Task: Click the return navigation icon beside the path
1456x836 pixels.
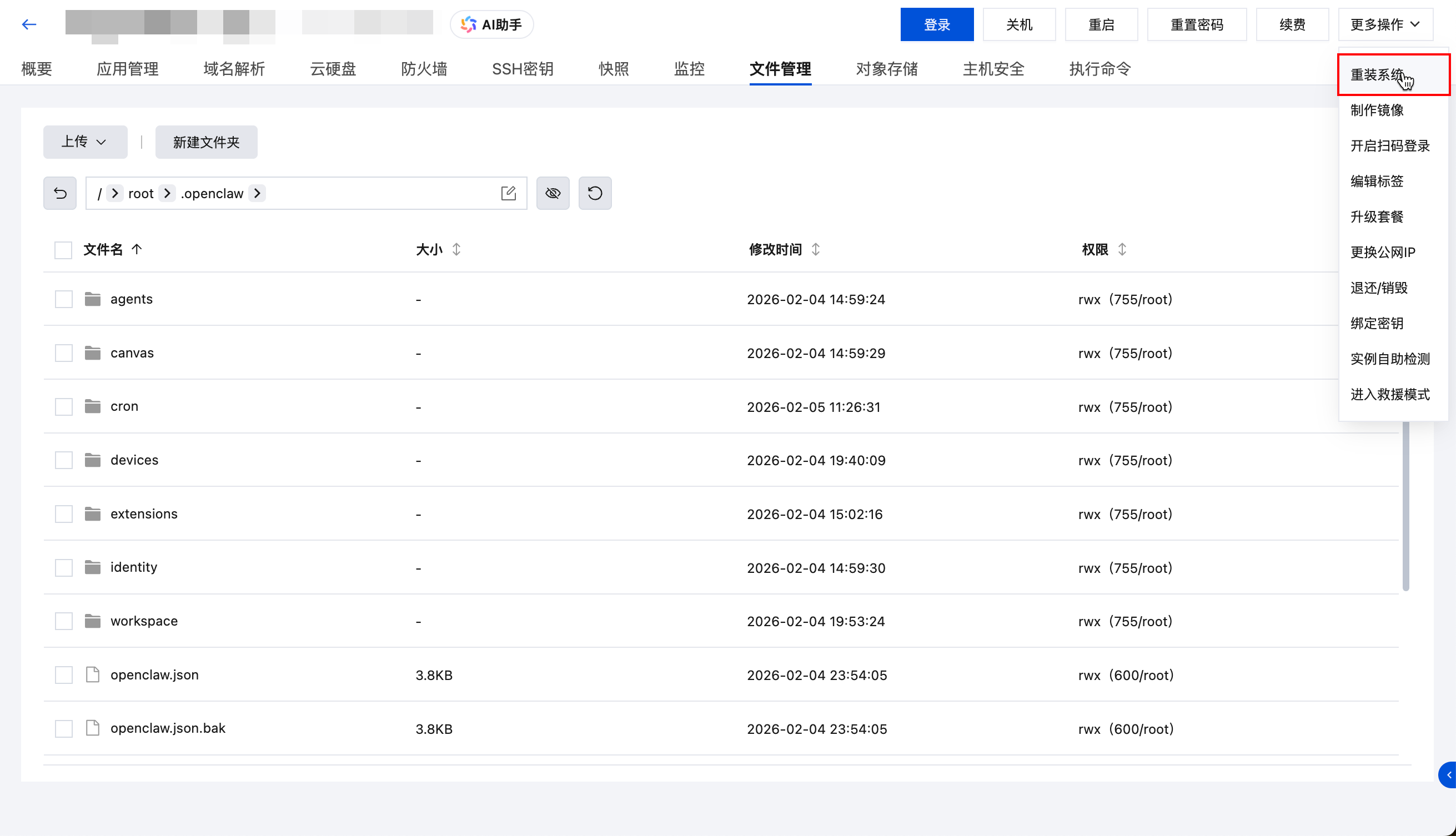Action: point(60,193)
